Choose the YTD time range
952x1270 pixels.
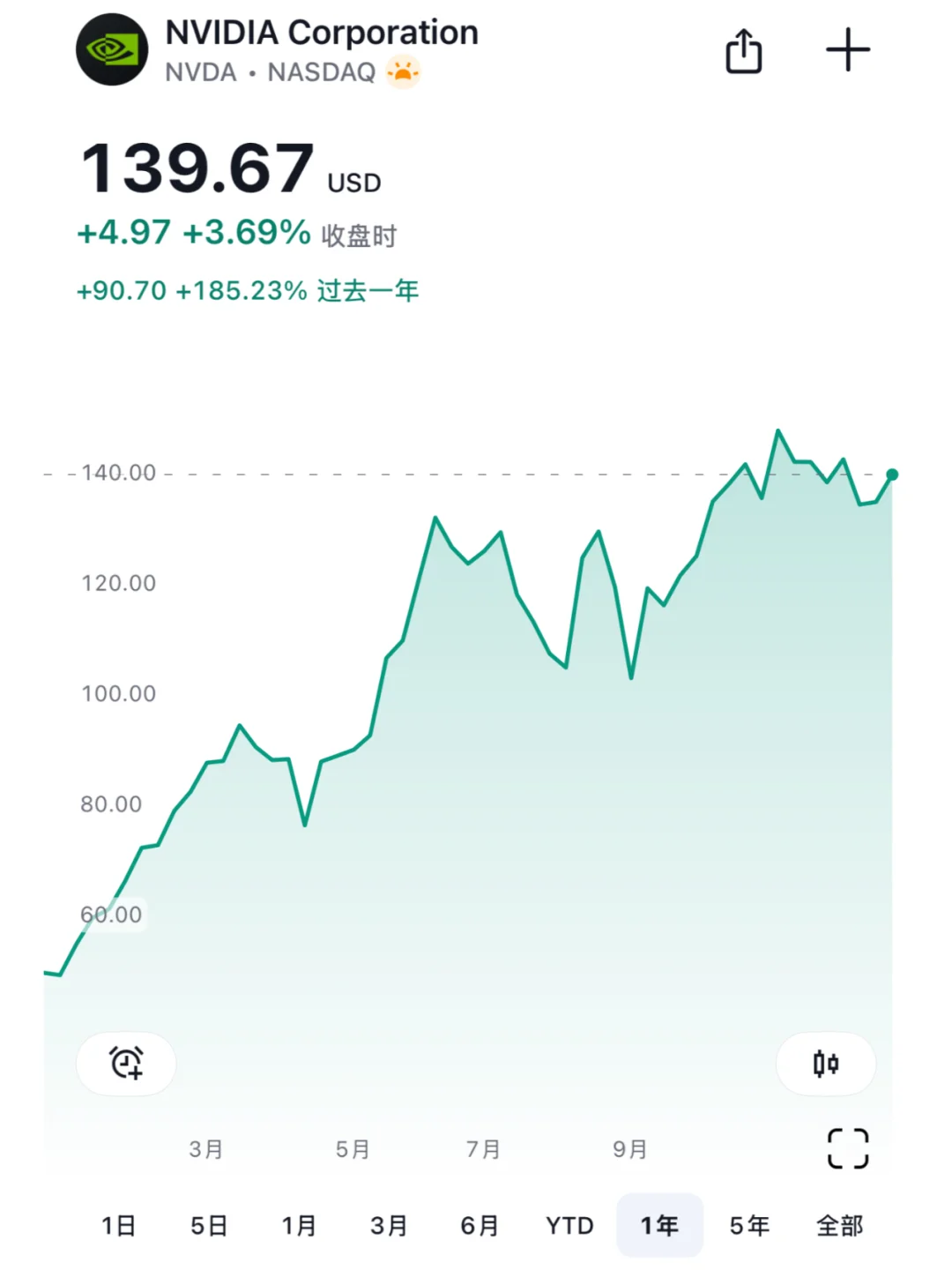pyautogui.click(x=569, y=1225)
